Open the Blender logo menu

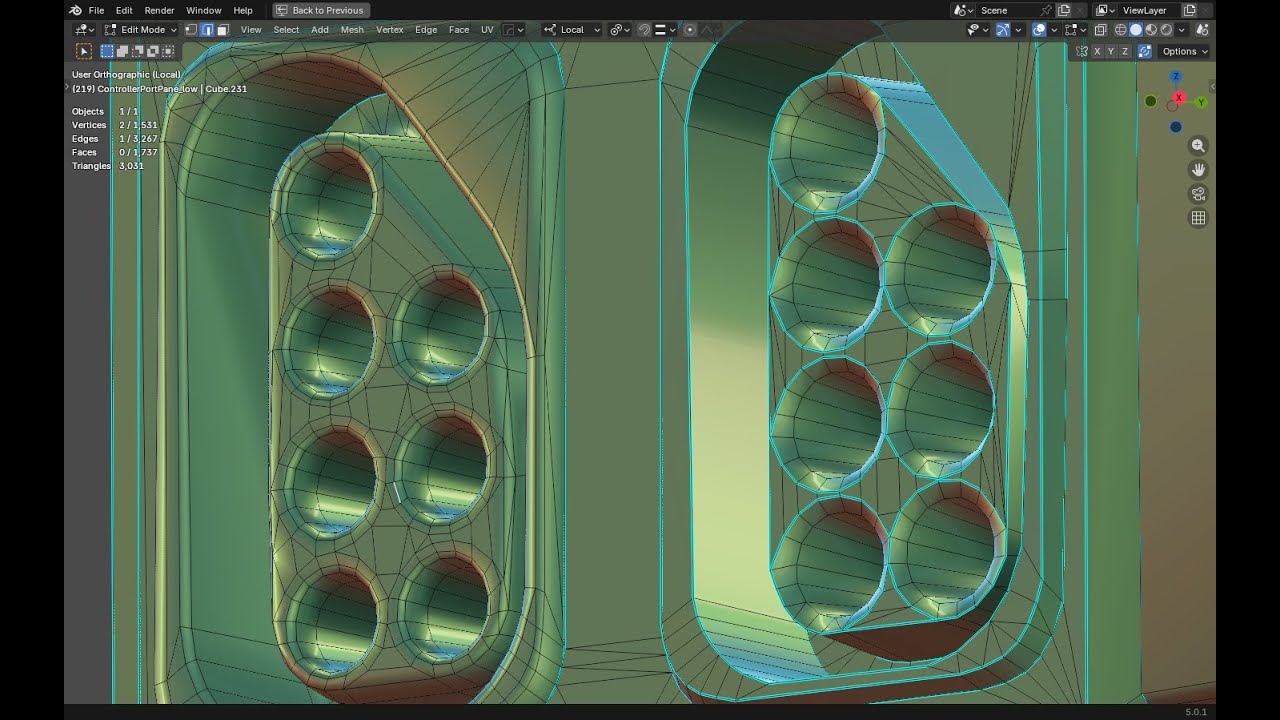coord(76,10)
